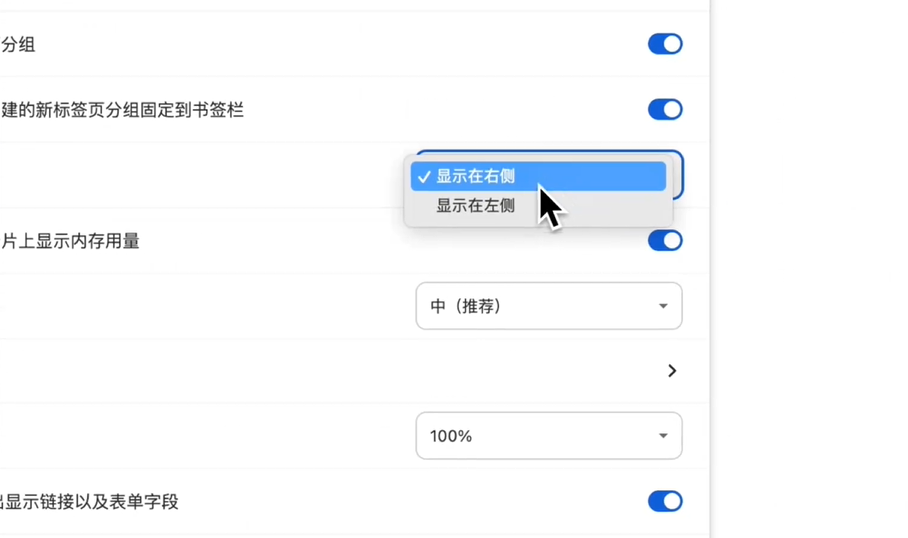Click the 100% text inside the dropdown

click(451, 436)
